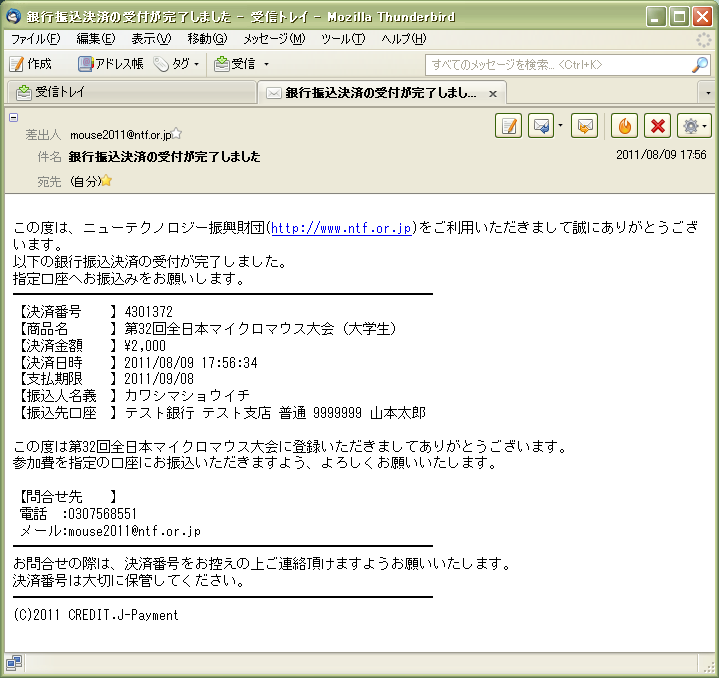Open the アドレス帳 address book

pyautogui.click(x=111, y=64)
